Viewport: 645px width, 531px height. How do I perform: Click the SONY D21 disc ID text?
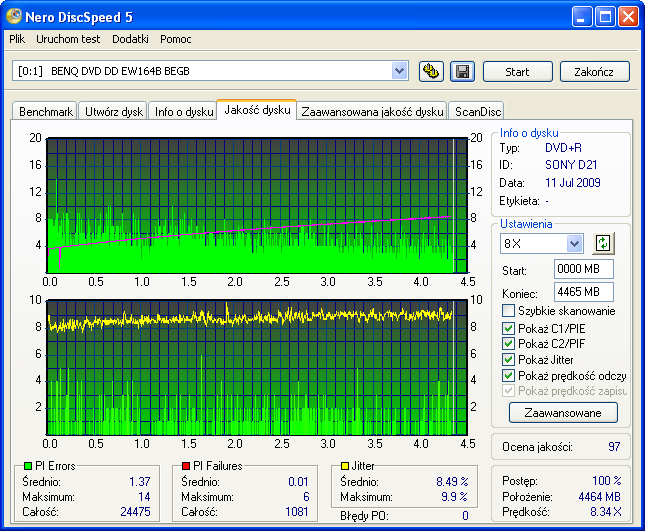click(x=571, y=165)
